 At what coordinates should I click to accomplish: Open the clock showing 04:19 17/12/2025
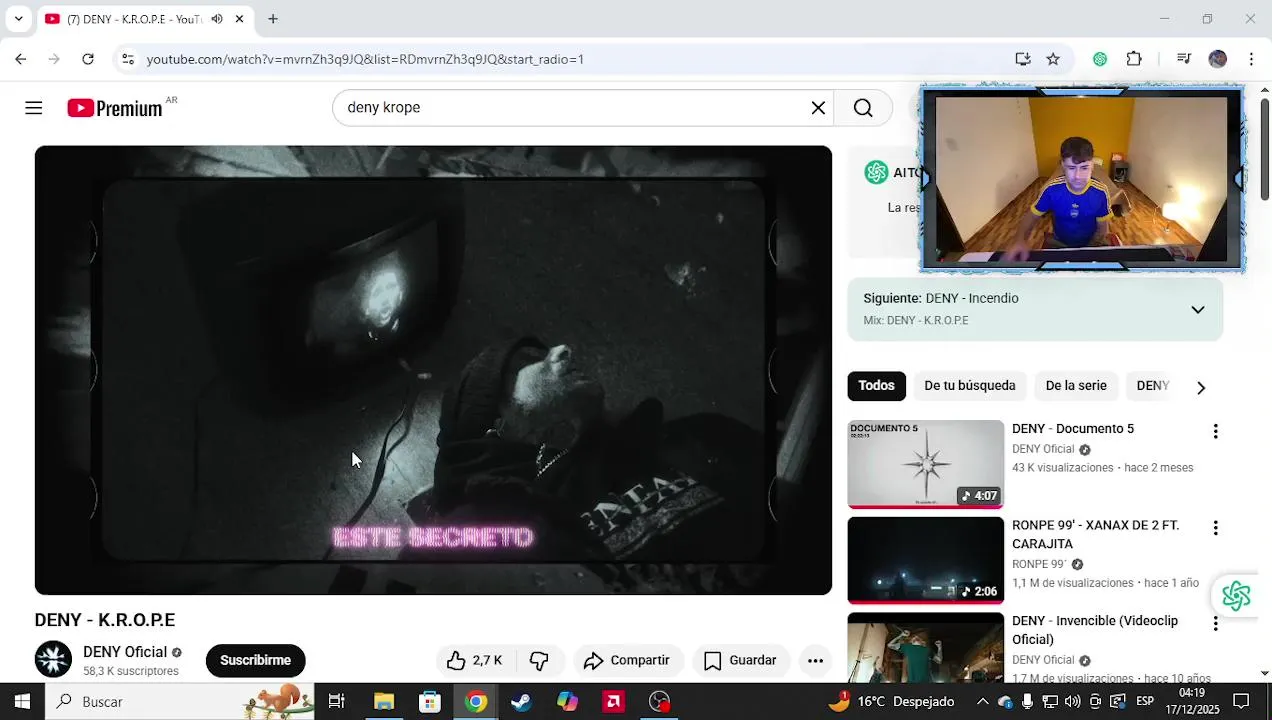coord(1192,701)
